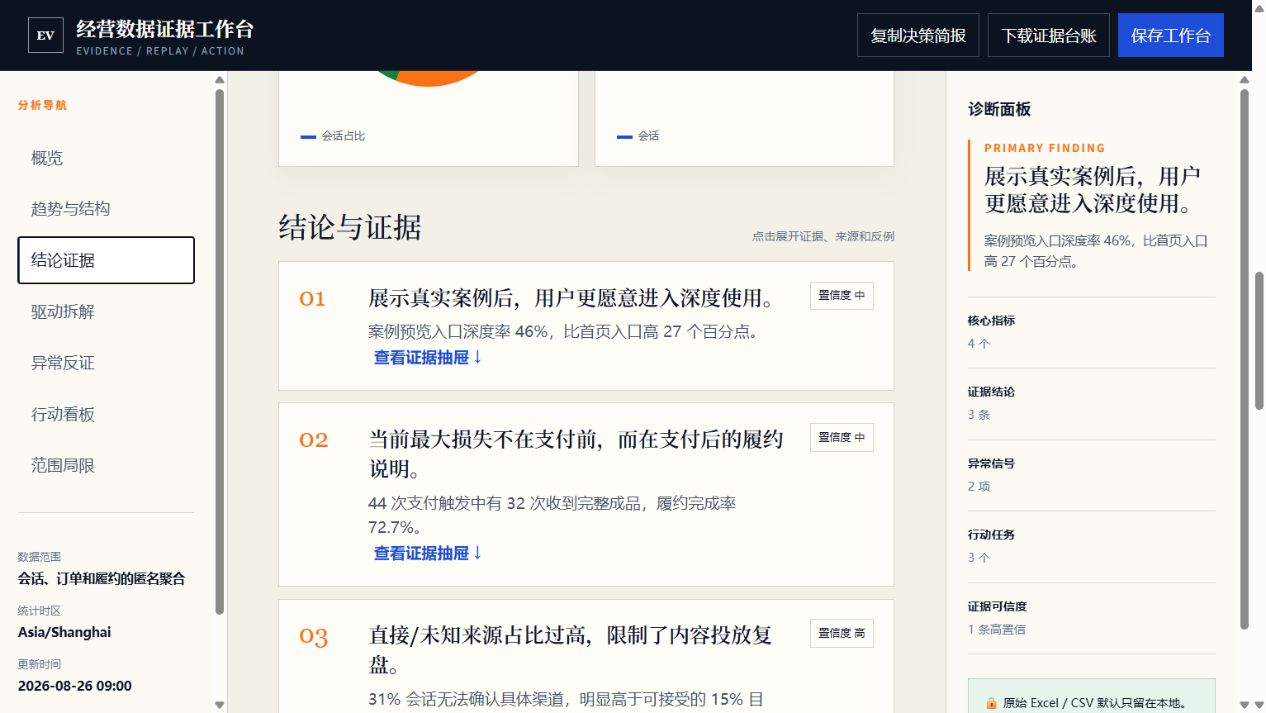Screen dimensions: 1266x713
Task: Click the 行动任务 3 个 row
Action: 1092,547
